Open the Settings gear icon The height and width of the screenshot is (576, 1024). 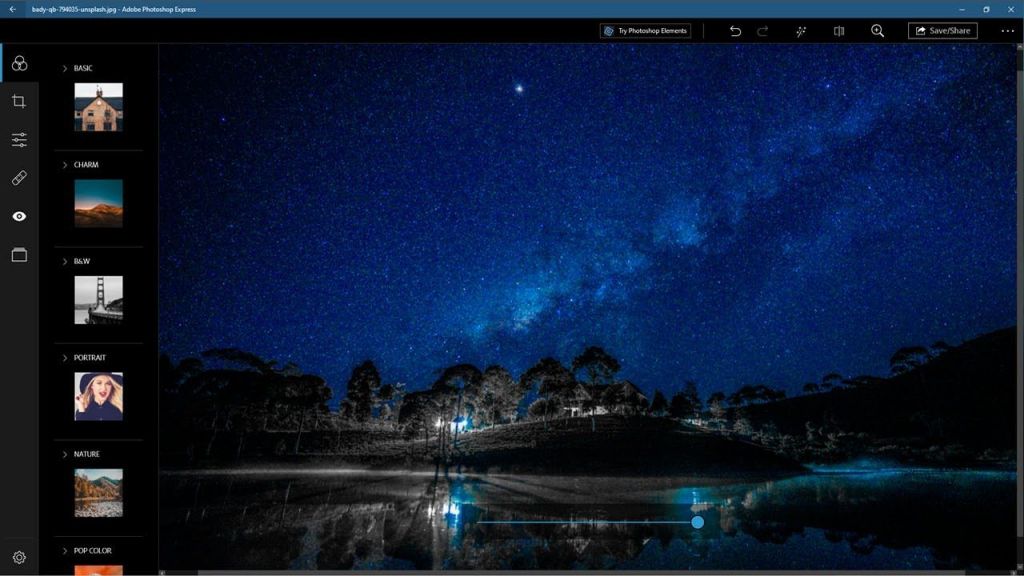[19, 557]
